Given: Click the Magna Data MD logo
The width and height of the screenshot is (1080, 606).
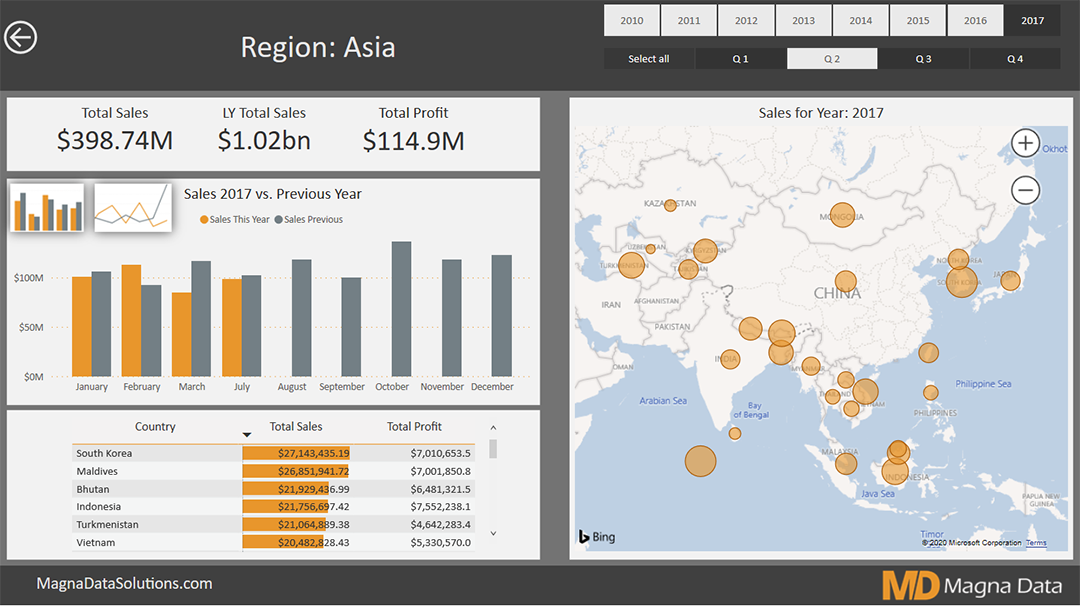Looking at the screenshot, I should 909,584.
